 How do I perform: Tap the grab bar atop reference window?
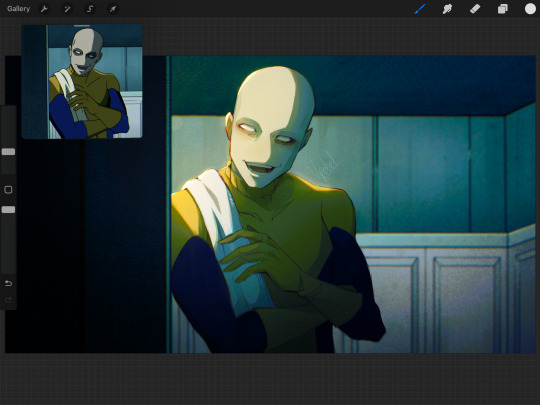(82, 25)
